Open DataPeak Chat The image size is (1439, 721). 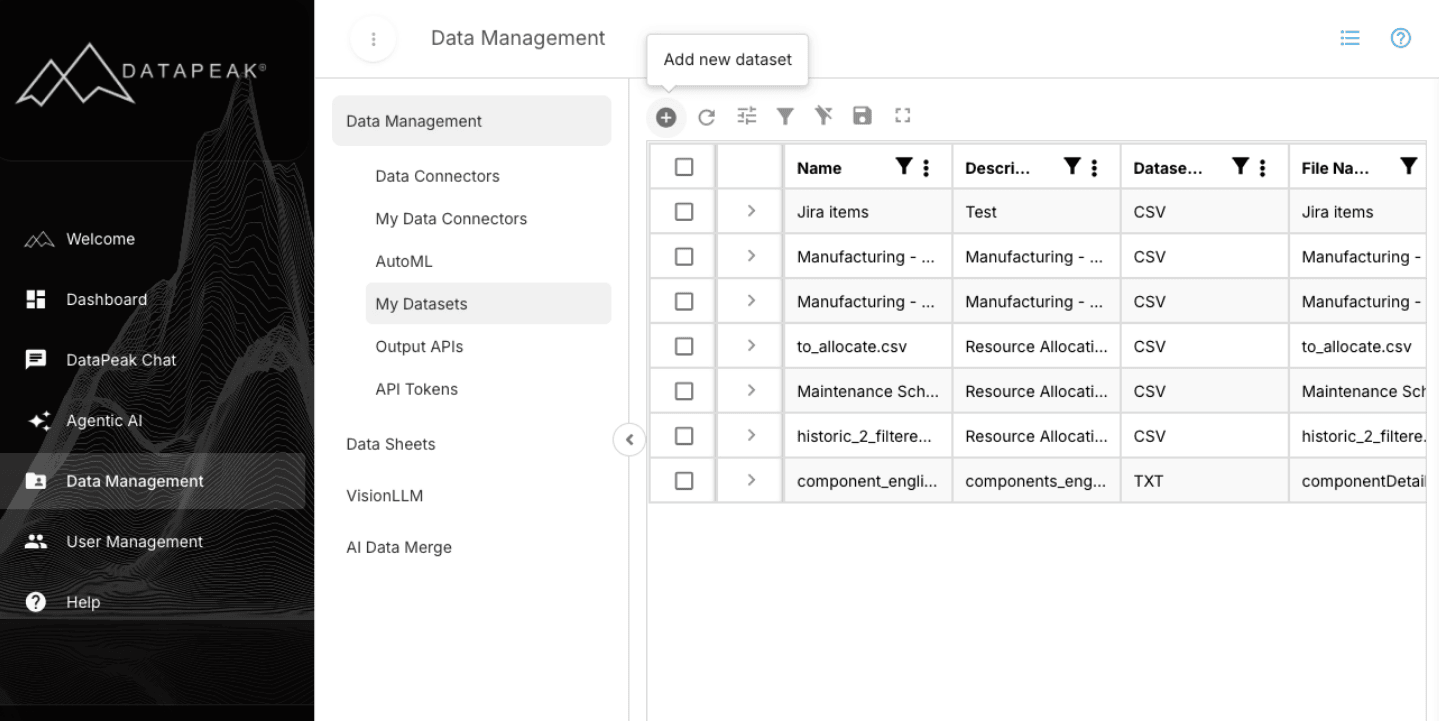click(152, 360)
